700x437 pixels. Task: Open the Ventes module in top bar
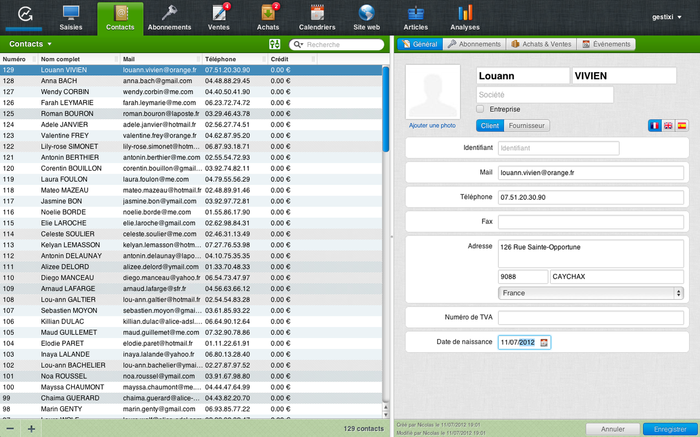[x=219, y=17]
